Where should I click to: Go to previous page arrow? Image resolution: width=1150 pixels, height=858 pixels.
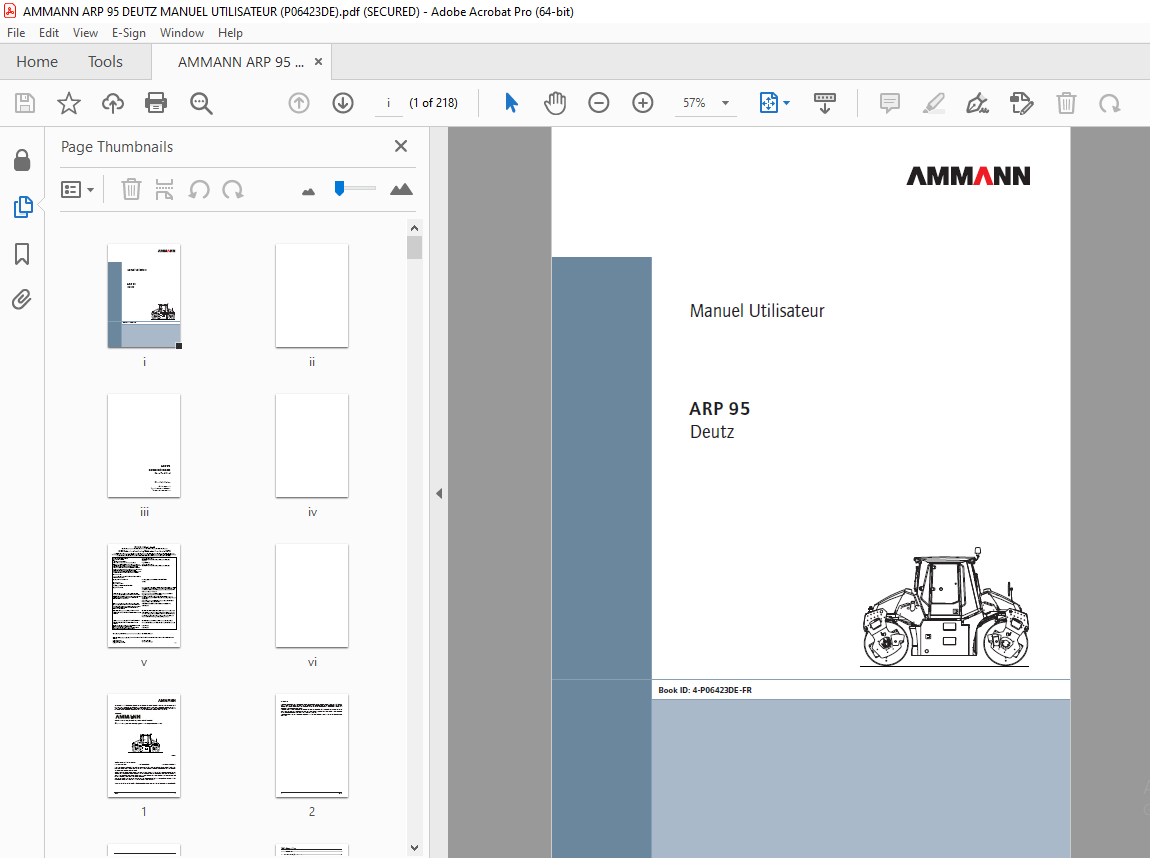point(299,103)
